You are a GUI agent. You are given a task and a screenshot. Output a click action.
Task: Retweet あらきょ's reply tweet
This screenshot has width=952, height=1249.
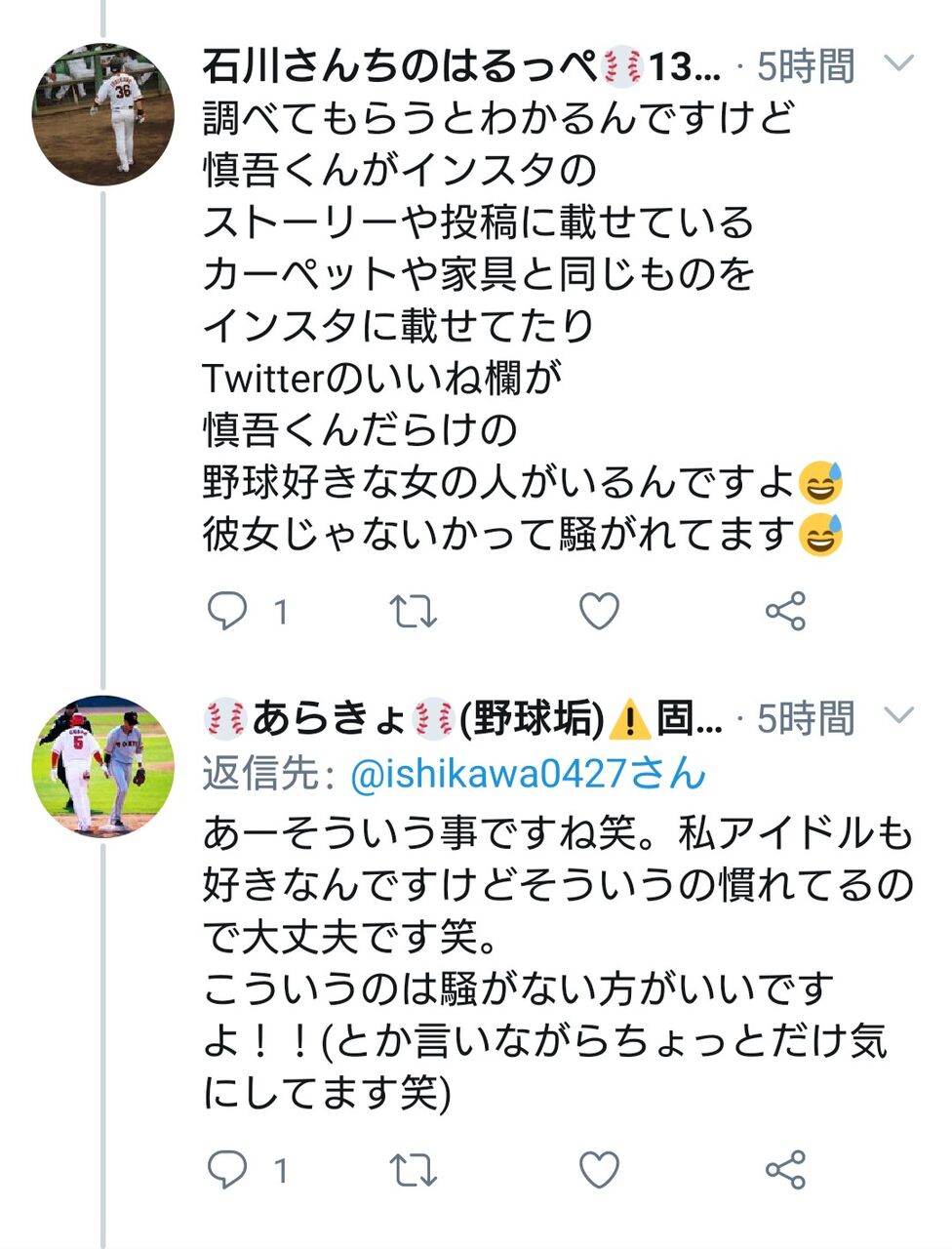pyautogui.click(x=413, y=1170)
